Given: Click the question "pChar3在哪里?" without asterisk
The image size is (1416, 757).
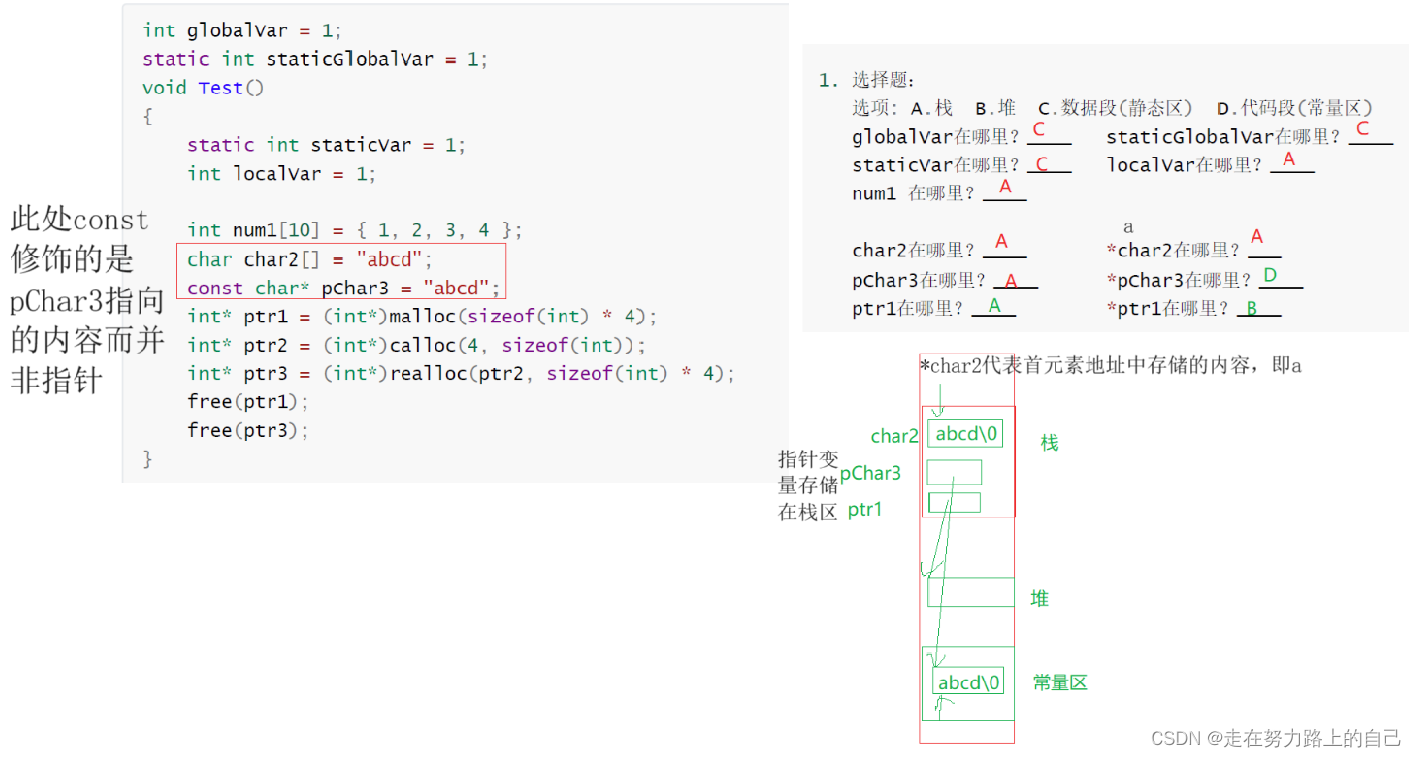Looking at the screenshot, I should pos(920,280).
